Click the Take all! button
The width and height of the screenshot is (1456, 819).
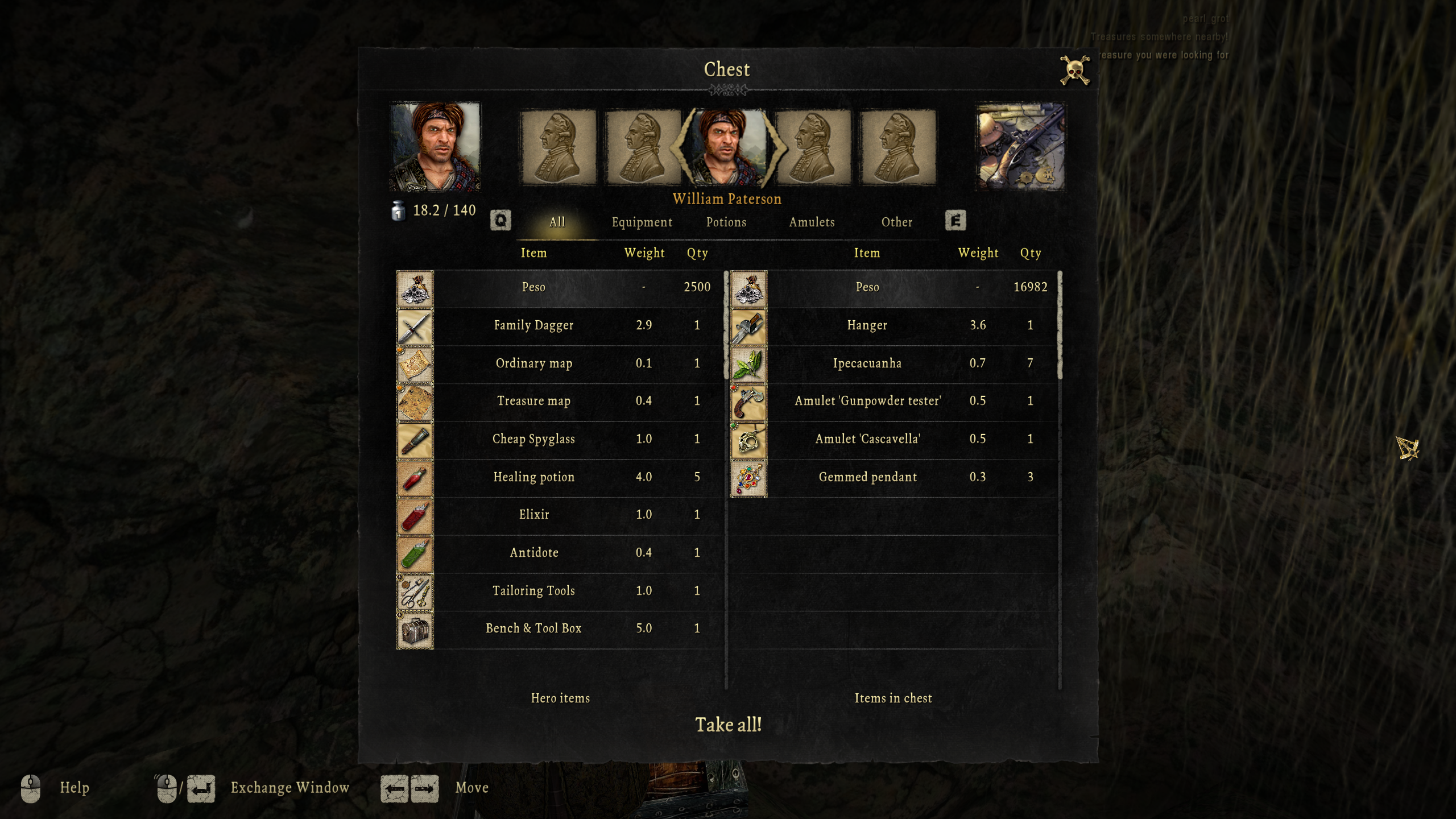pos(728,725)
